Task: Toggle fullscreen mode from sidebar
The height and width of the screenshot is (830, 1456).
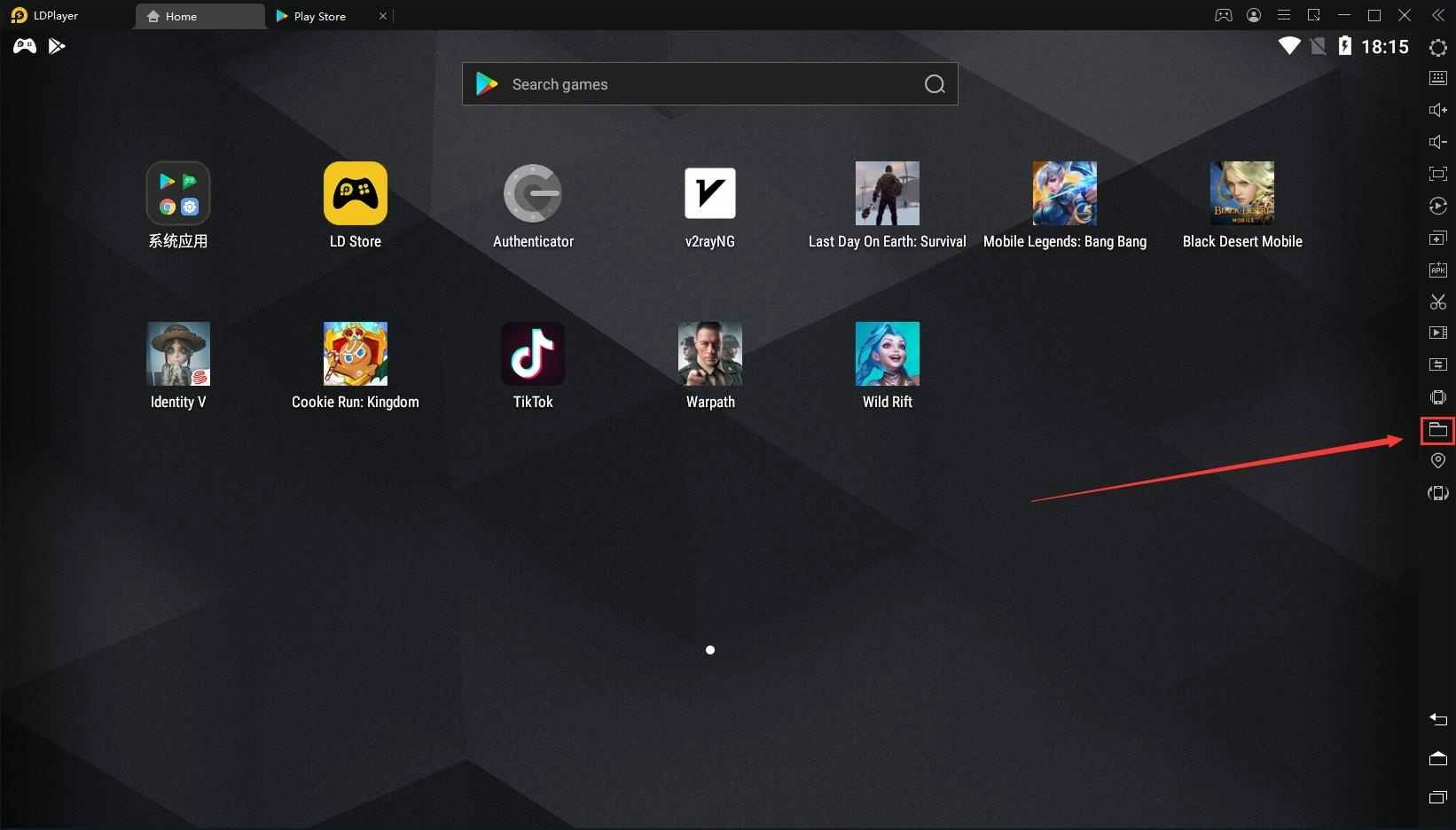Action: pyautogui.click(x=1437, y=174)
